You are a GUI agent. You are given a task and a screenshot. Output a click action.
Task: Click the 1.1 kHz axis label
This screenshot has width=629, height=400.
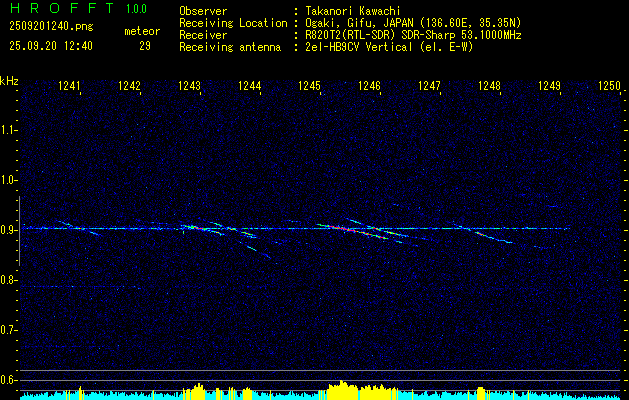click(x=8, y=130)
